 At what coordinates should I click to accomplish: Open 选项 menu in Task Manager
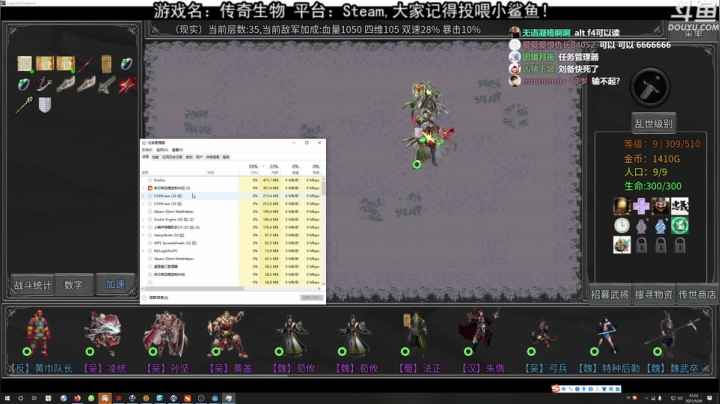[x=162, y=150]
